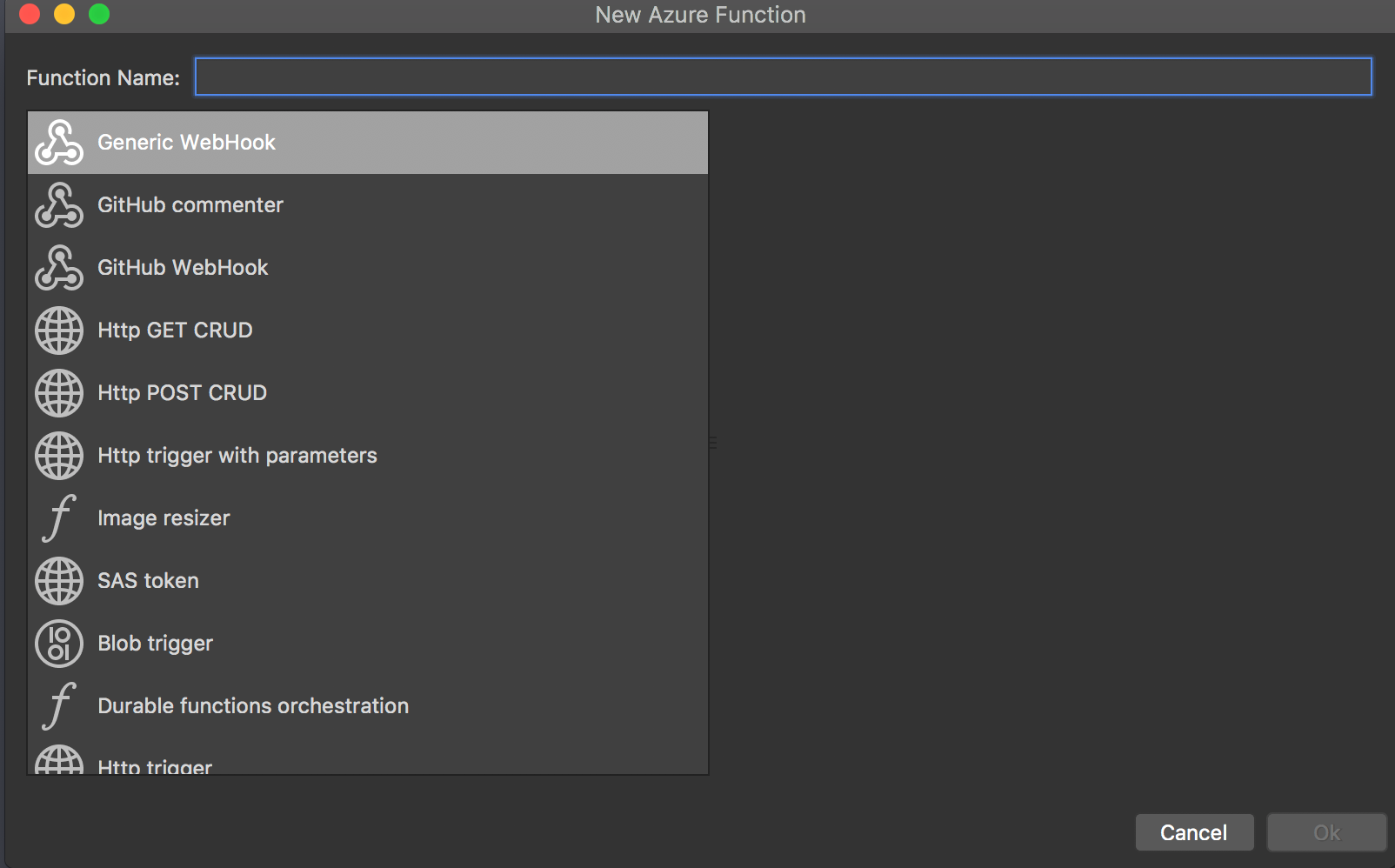The image size is (1395, 868).
Task: Click the Http trigger with parameters globe icon
Action: point(59,456)
